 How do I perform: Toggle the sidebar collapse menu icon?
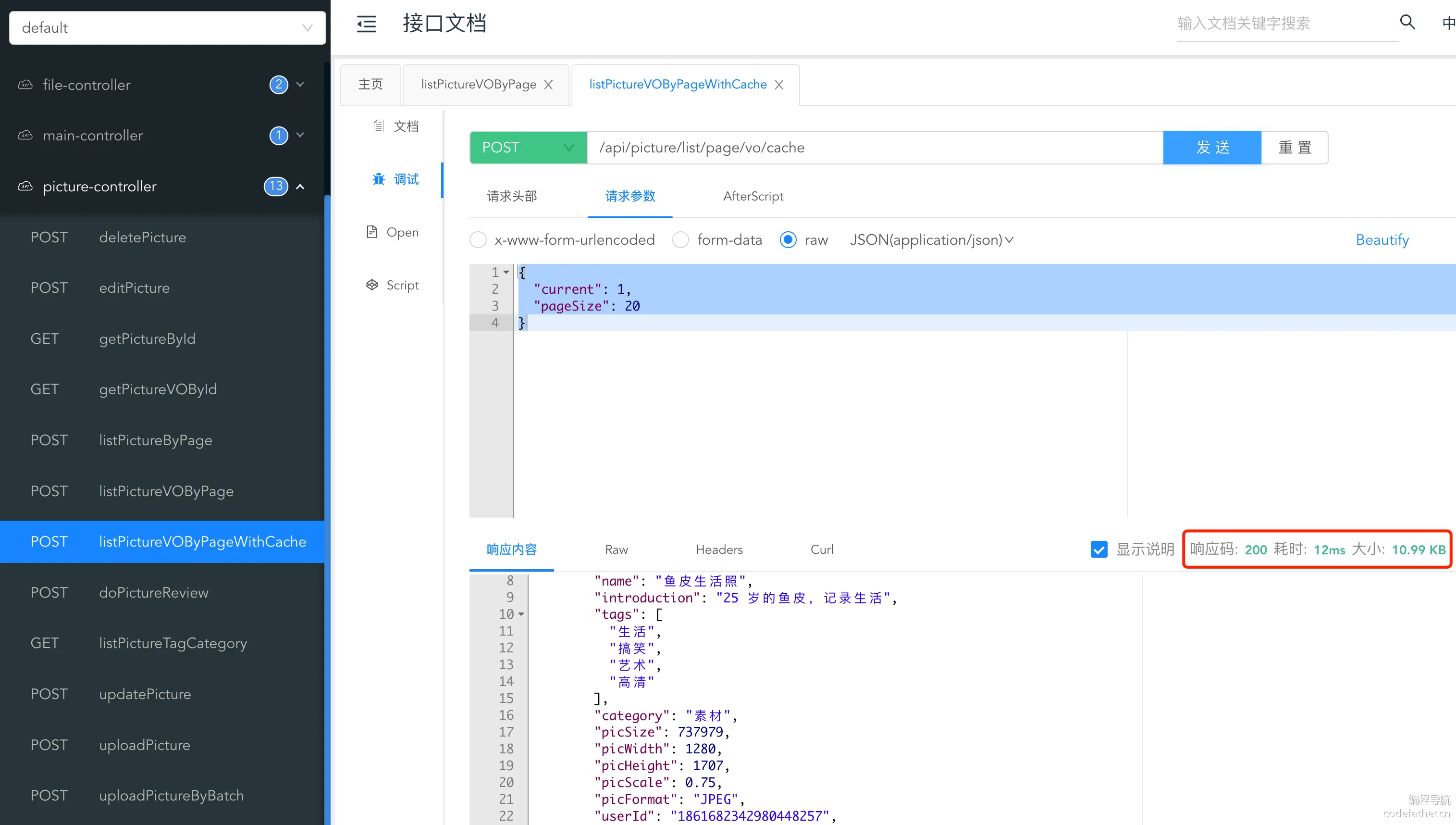(367, 24)
